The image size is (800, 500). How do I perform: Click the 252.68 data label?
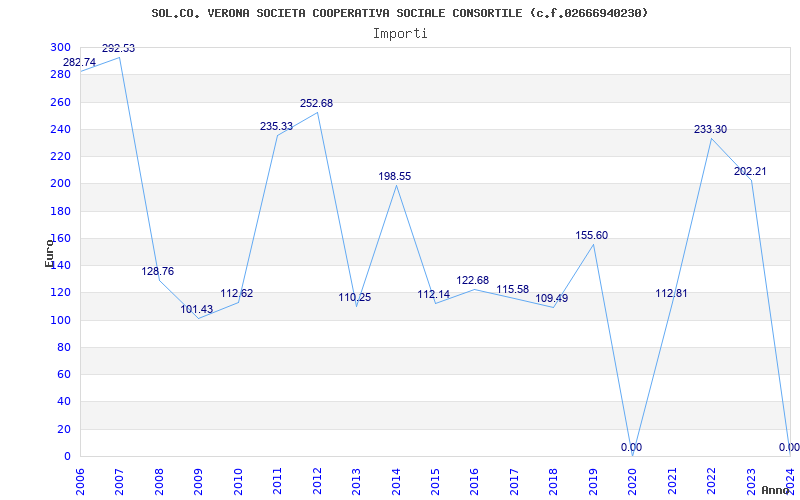(x=316, y=103)
